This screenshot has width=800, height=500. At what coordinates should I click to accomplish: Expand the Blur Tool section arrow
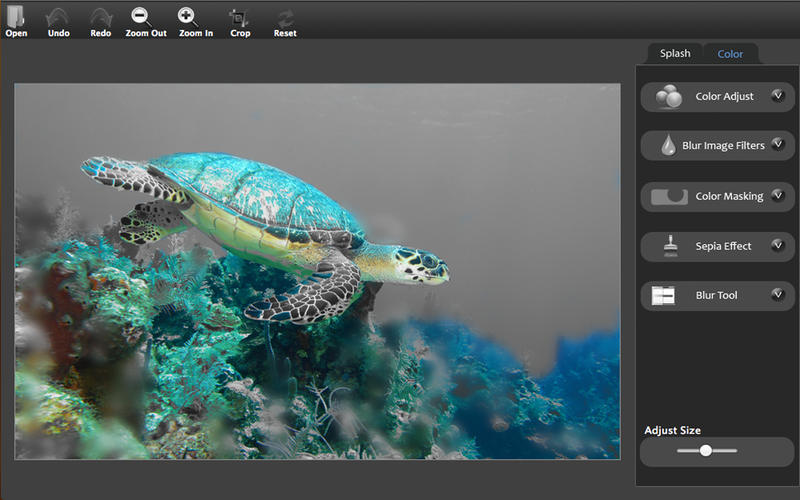777,295
